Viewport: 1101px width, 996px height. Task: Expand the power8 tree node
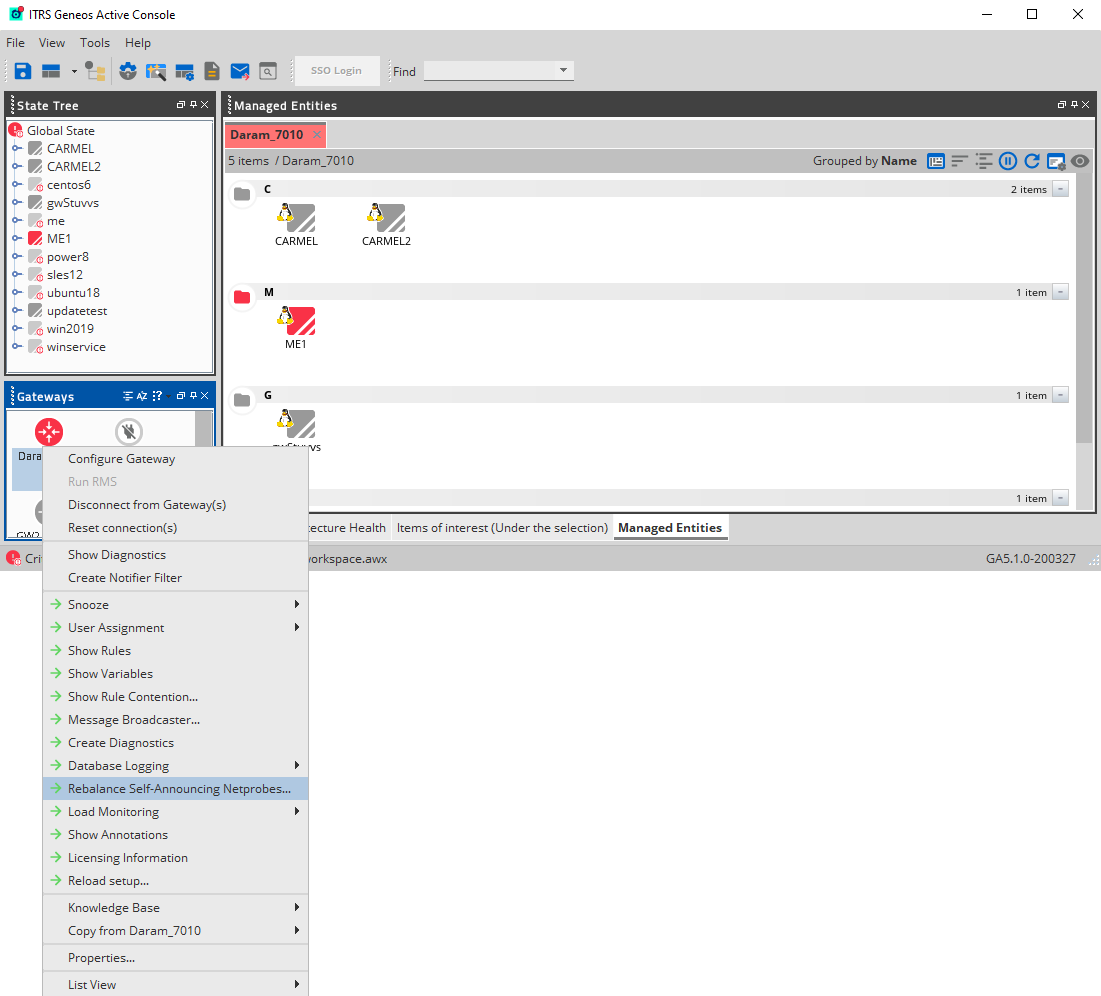coord(17,256)
